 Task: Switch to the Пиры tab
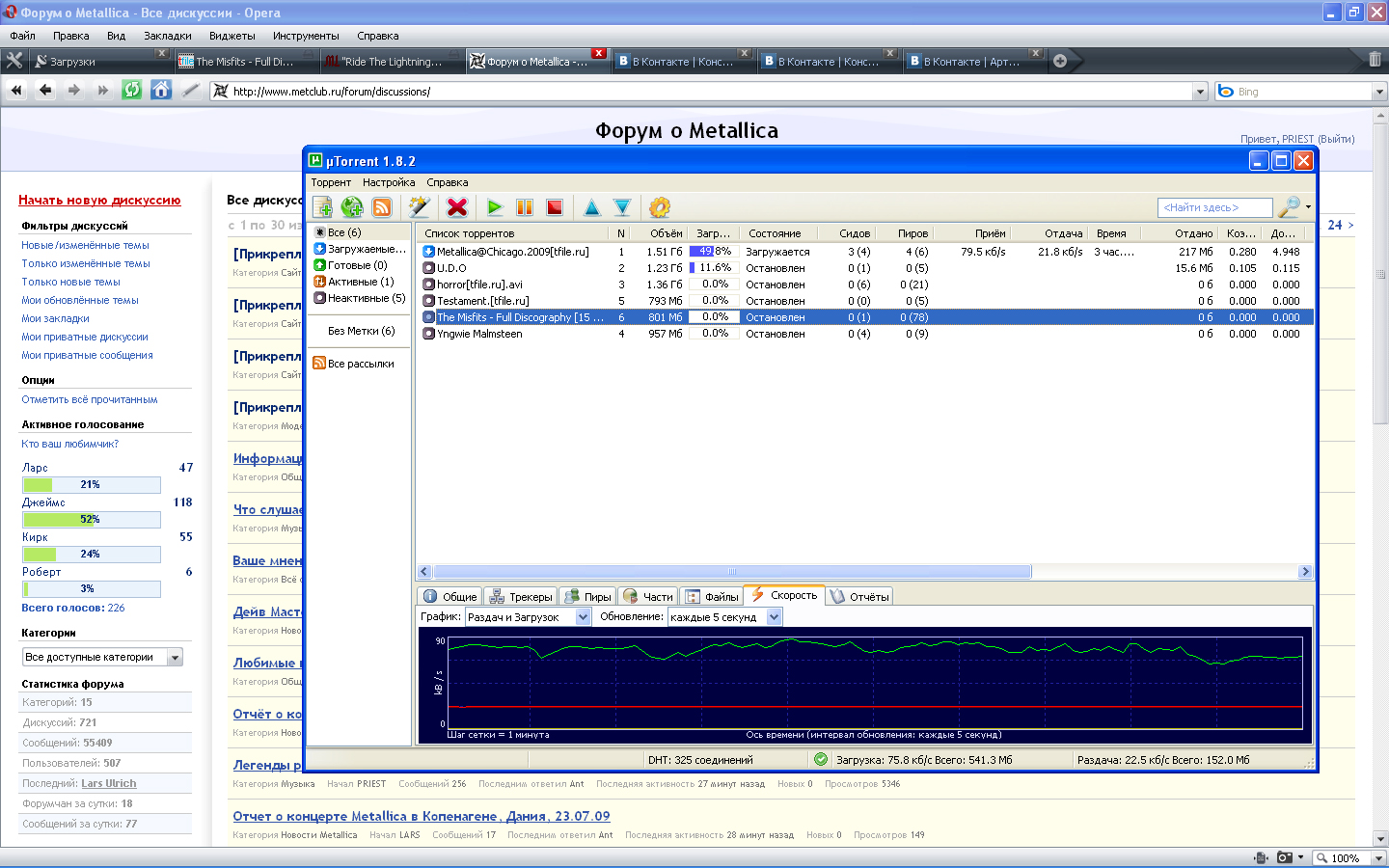click(588, 597)
